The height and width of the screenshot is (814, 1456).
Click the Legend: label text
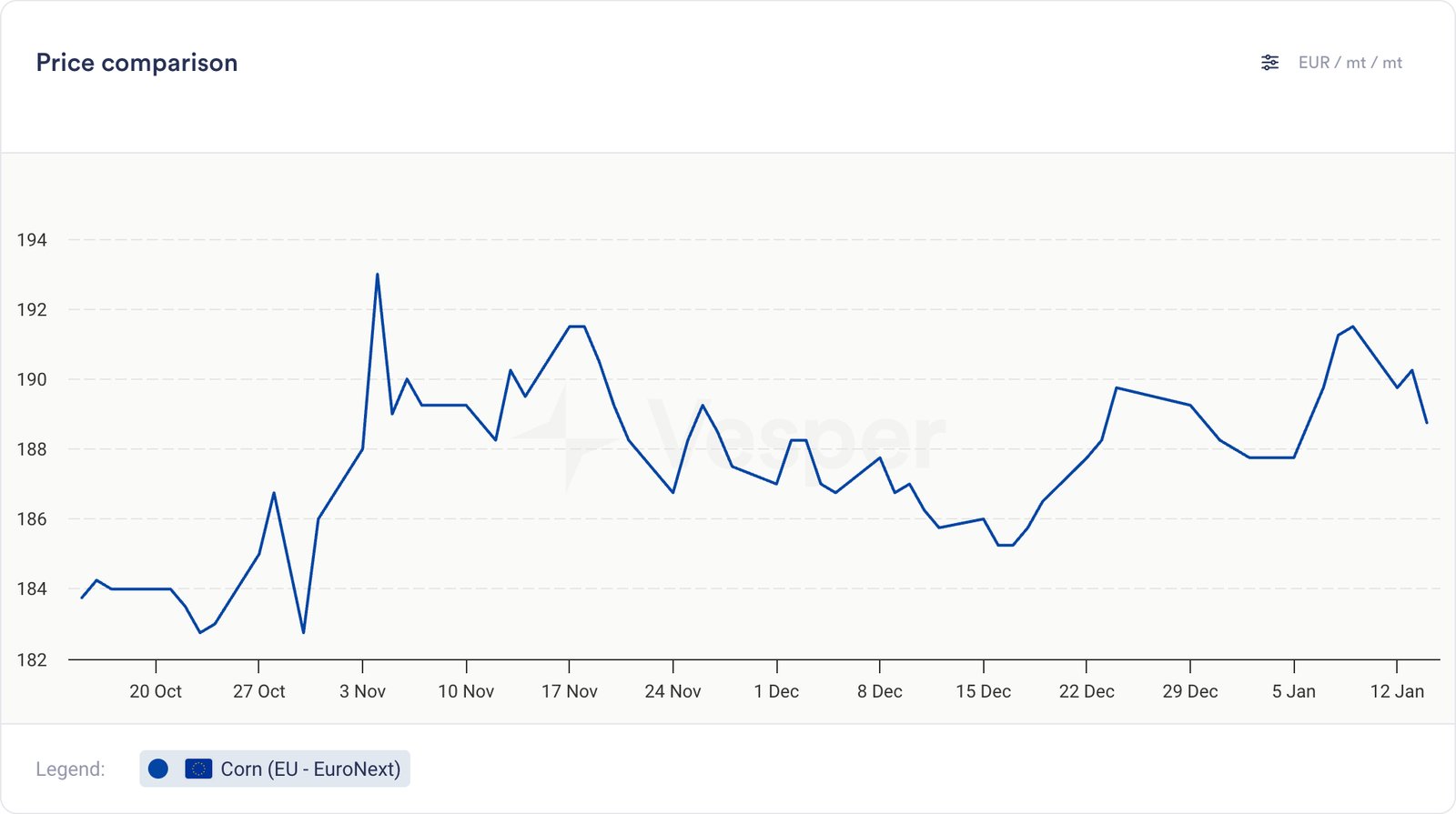tap(70, 769)
